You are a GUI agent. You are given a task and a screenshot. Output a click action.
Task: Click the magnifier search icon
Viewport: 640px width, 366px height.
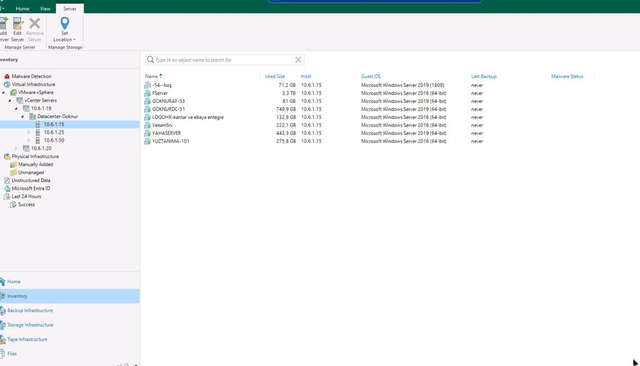click(150, 60)
